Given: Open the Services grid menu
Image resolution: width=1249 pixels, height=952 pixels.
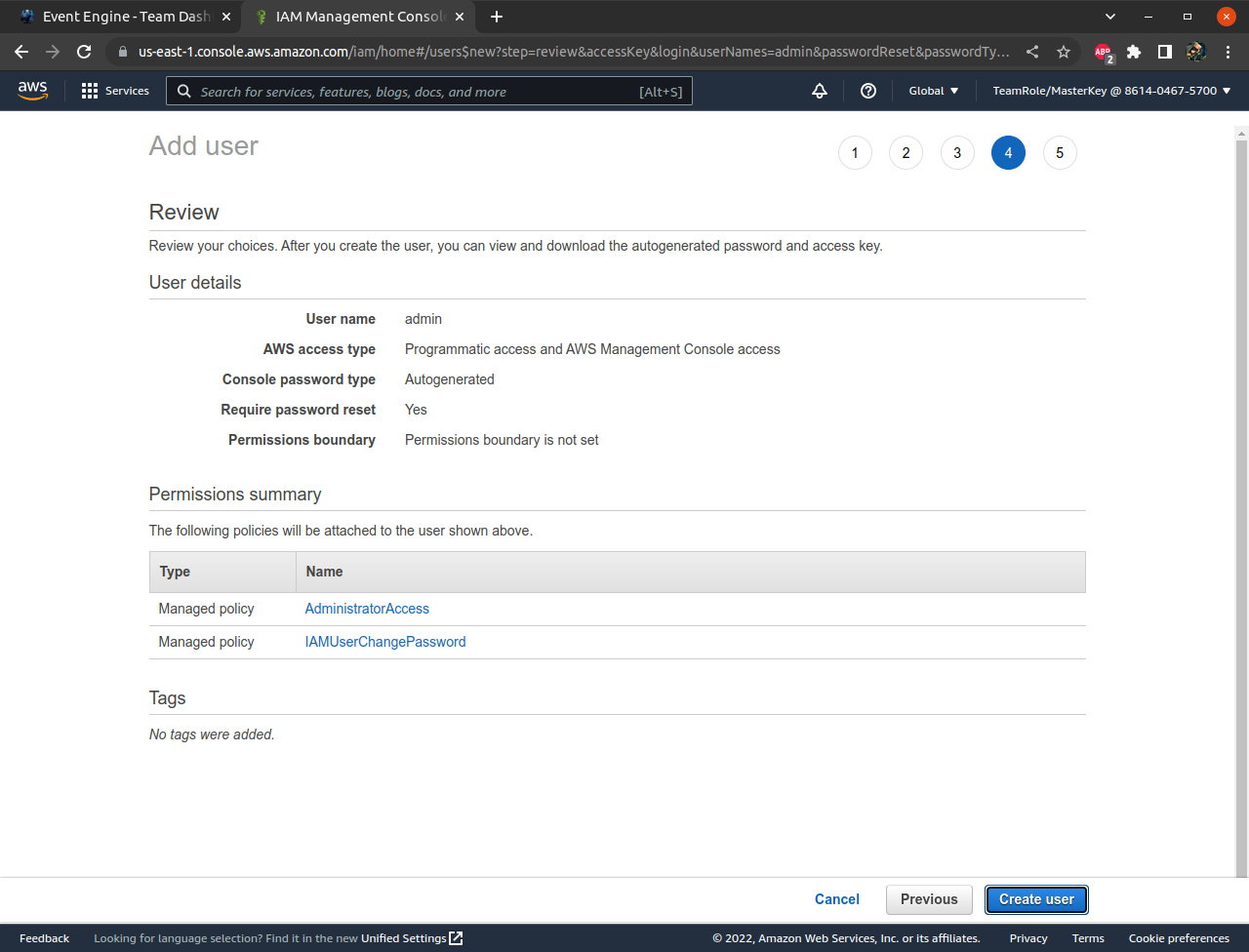Looking at the screenshot, I should coord(90,91).
